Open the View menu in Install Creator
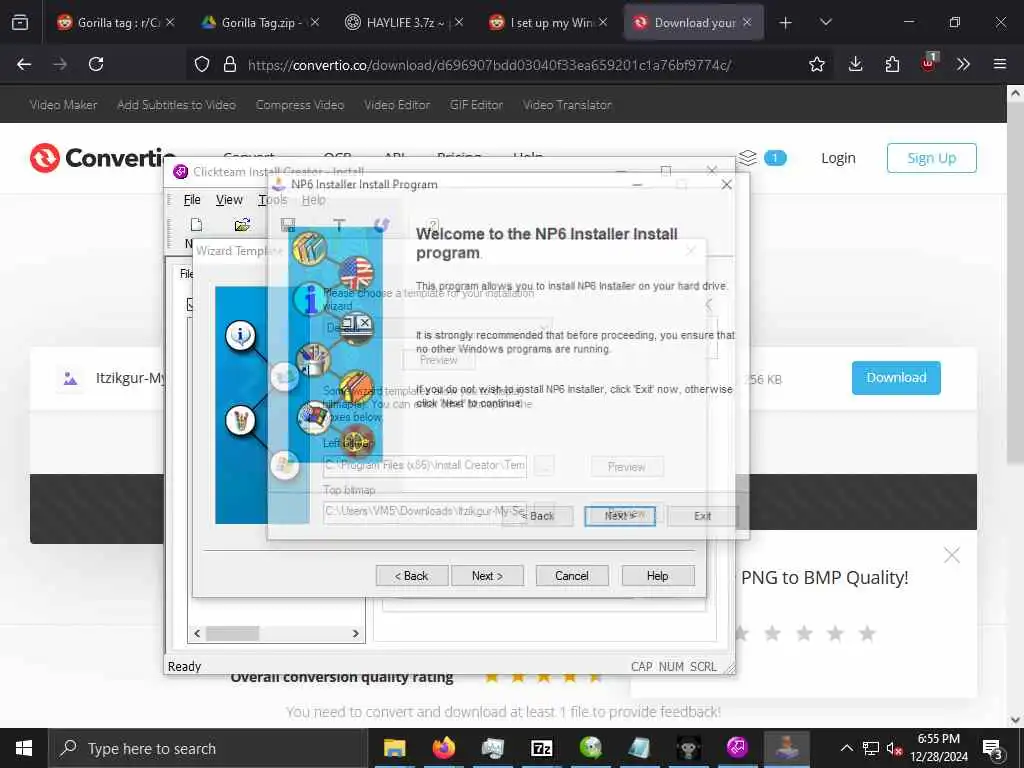 (x=229, y=200)
